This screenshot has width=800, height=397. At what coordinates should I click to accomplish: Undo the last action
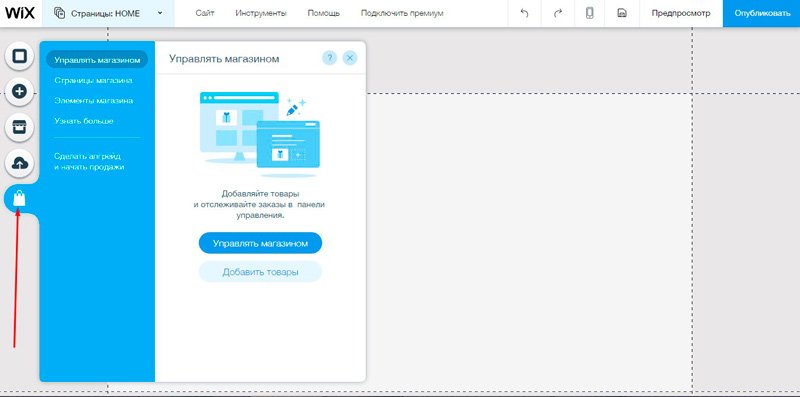[x=524, y=13]
